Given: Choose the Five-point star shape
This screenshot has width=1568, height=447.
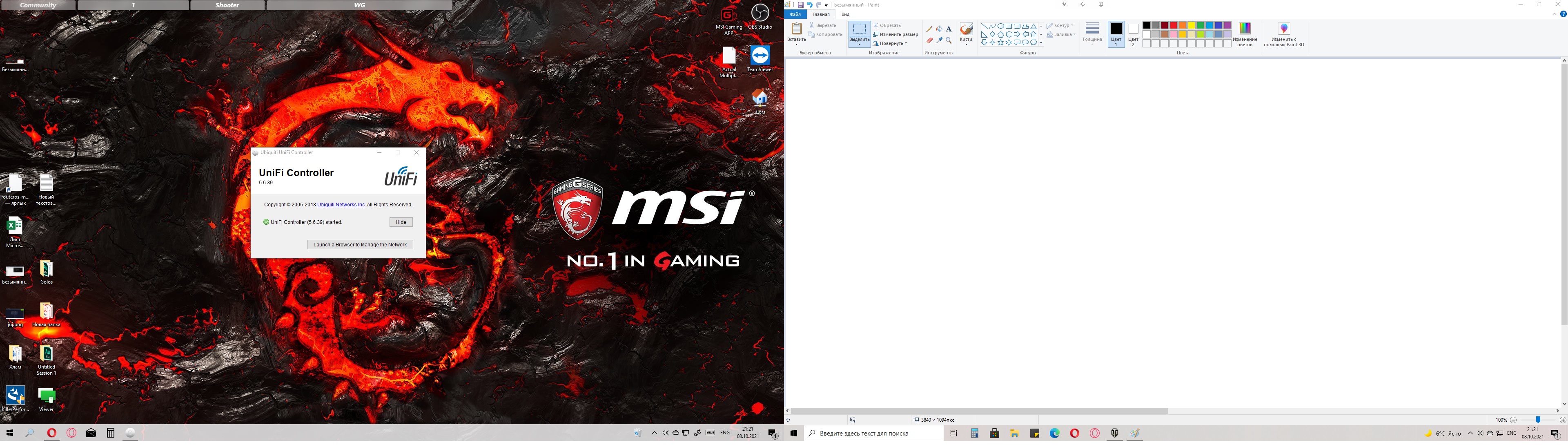Looking at the screenshot, I should click(1001, 42).
